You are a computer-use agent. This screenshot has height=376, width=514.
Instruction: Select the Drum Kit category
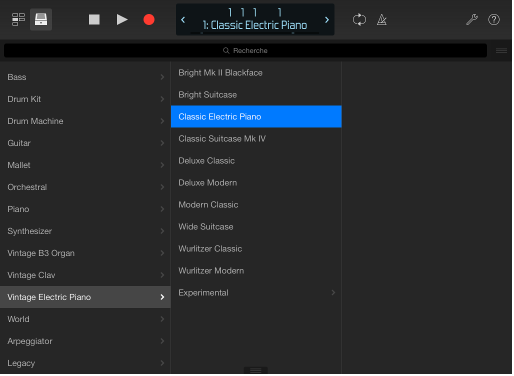(x=85, y=99)
